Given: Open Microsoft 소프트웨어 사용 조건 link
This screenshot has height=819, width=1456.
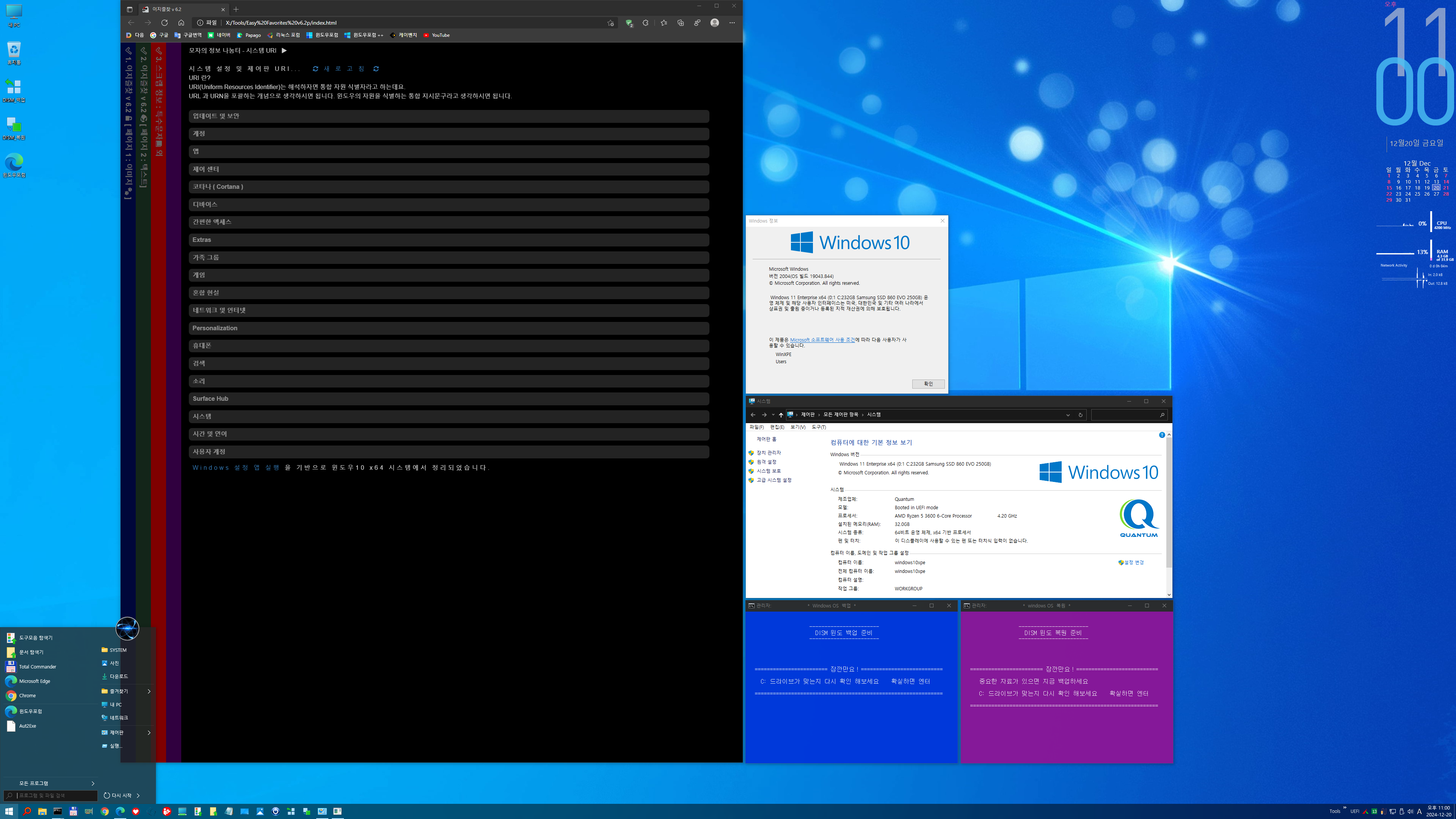Looking at the screenshot, I should [822, 340].
